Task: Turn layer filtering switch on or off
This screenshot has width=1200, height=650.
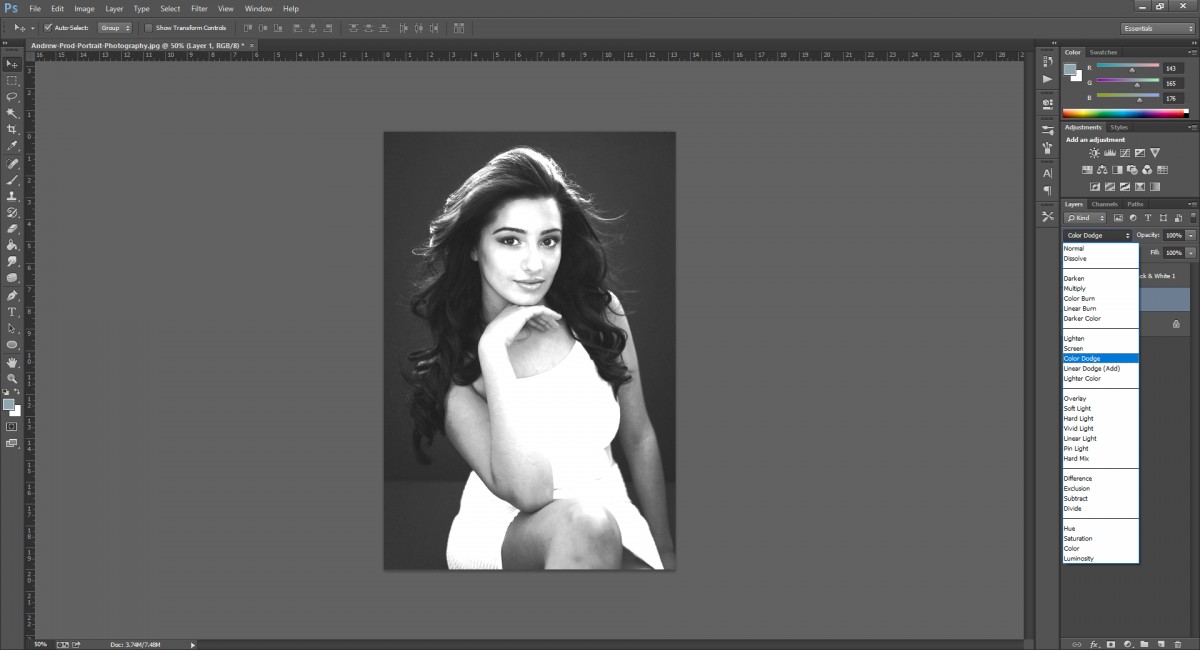Action: pyautogui.click(x=1192, y=217)
